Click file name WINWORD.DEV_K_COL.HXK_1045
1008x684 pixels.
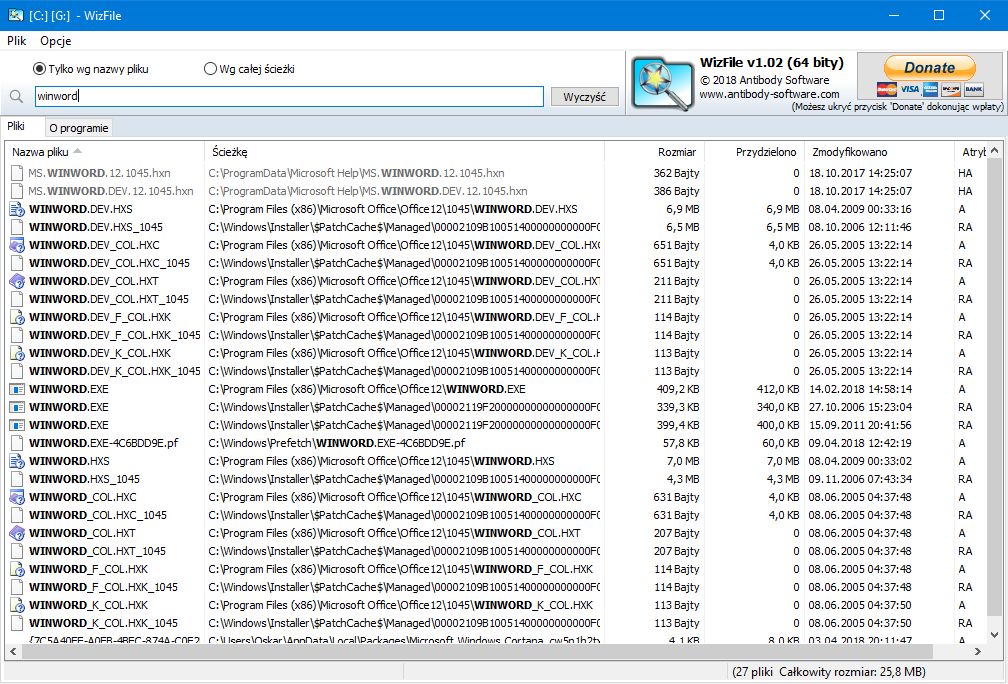tap(114, 371)
